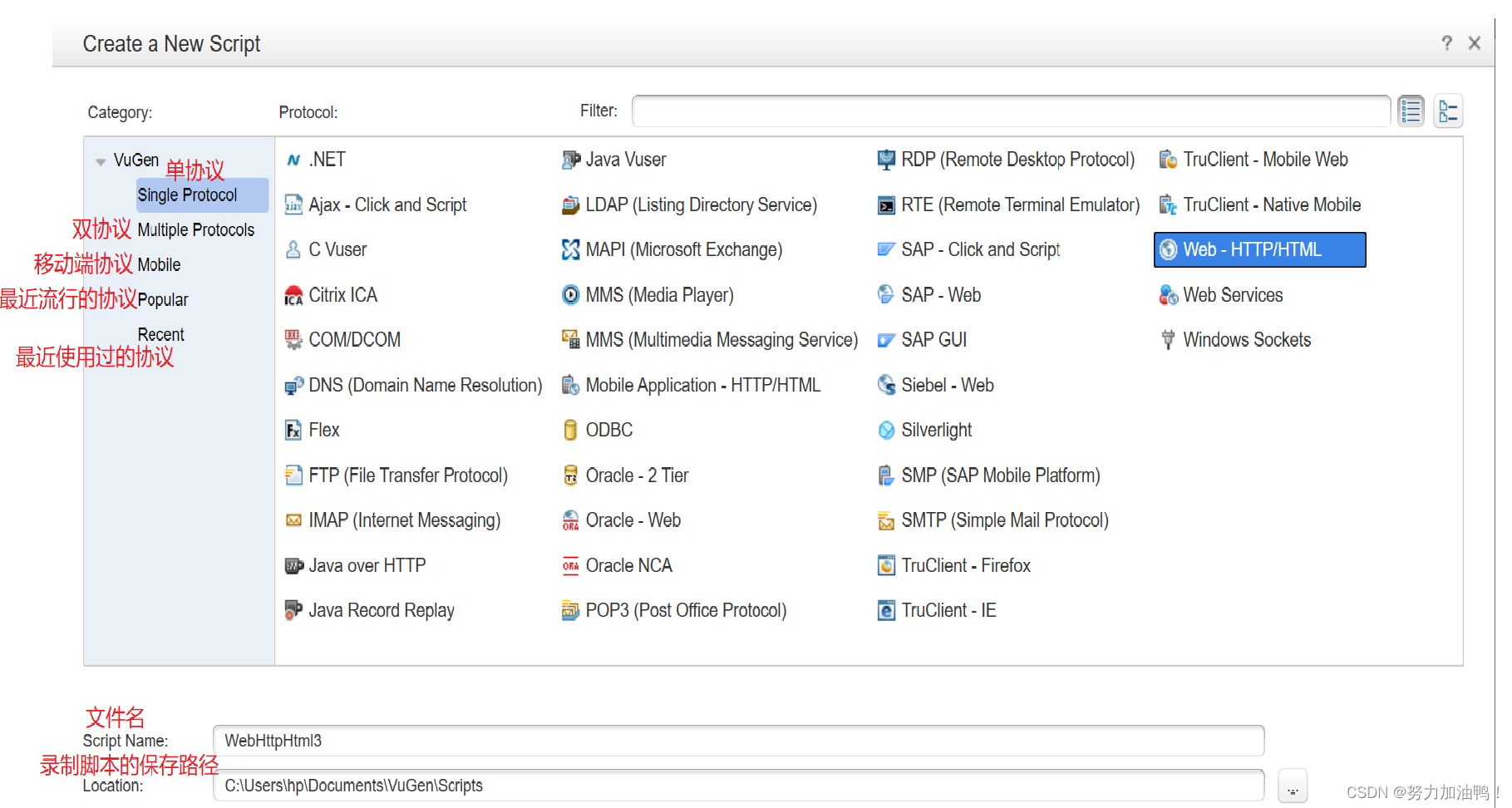Focus the protocol Filter field
Viewport: 1512px width, 808px height.
(1011, 111)
